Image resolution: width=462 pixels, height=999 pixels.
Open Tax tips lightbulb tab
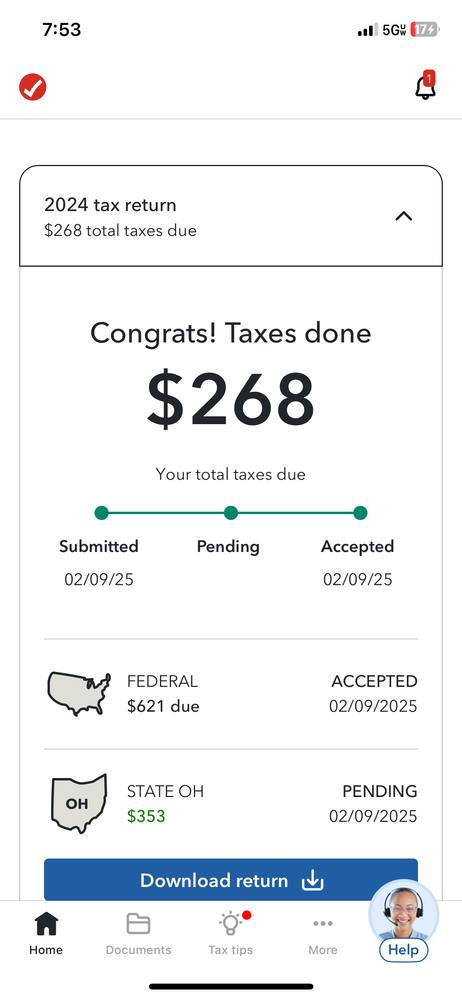pyautogui.click(x=231, y=933)
